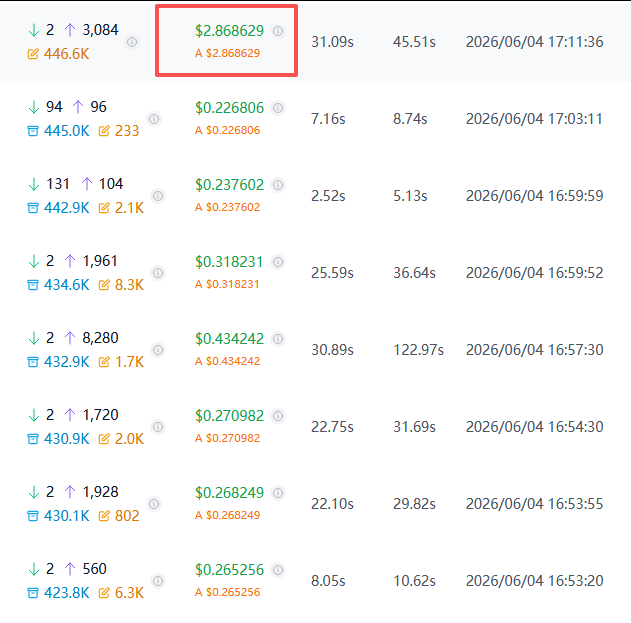
Task: Click the 122.97s duration value
Action: click(419, 350)
